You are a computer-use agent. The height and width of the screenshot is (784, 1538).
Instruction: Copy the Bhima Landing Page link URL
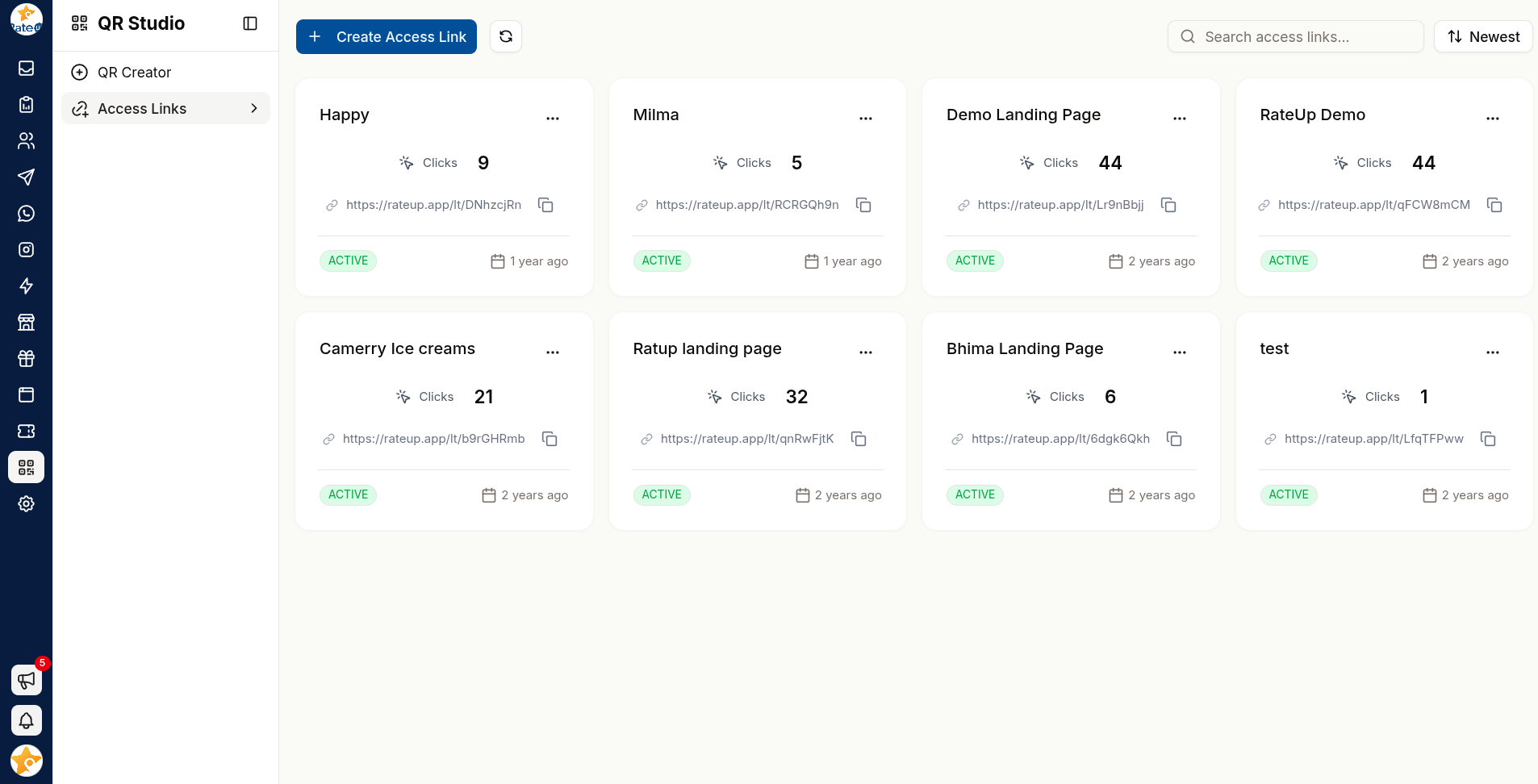1174,439
